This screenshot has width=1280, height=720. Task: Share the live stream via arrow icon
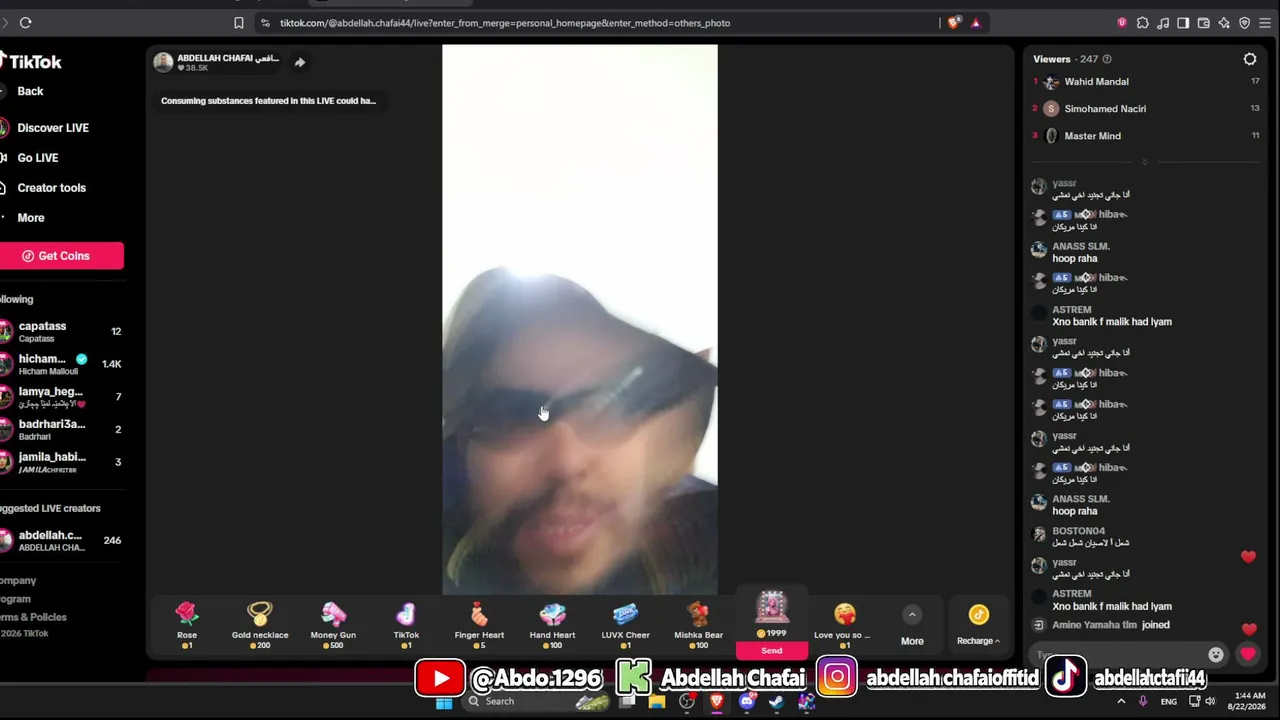click(x=299, y=62)
